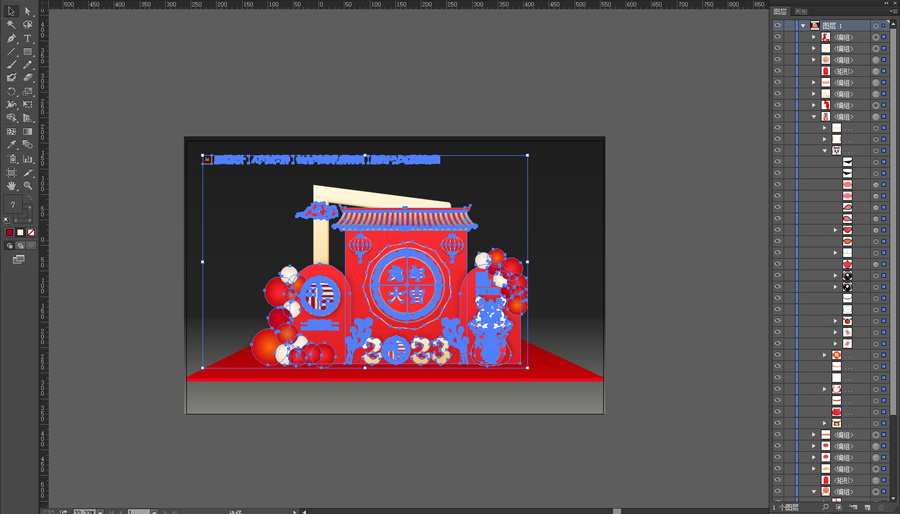Click the zoom percentage field
900x514 pixels.
(84, 511)
